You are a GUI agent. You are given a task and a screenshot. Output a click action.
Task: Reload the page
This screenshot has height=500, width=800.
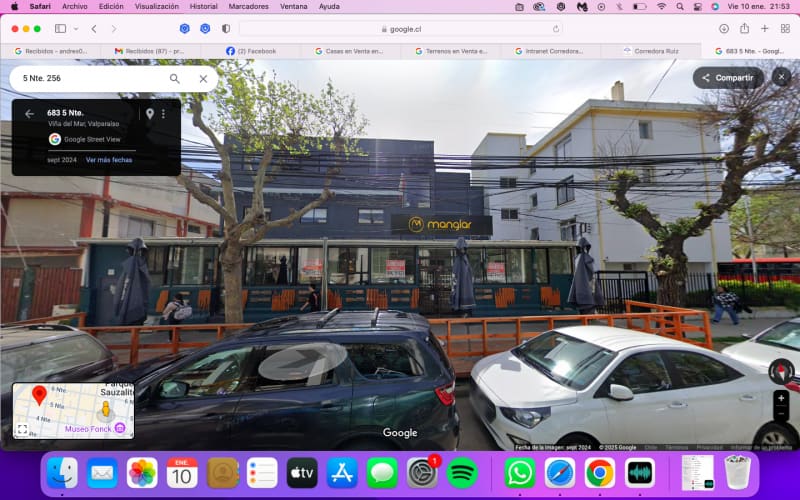556,29
